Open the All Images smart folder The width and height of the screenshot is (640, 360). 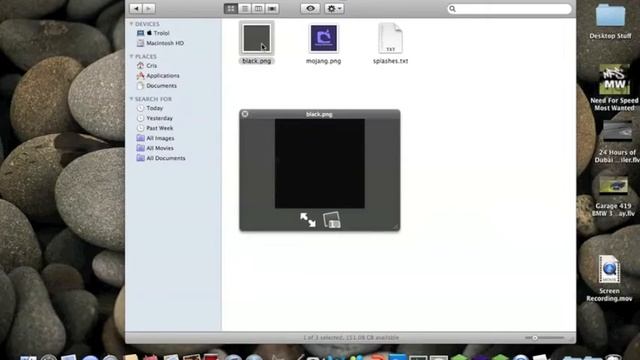[x=156, y=138]
